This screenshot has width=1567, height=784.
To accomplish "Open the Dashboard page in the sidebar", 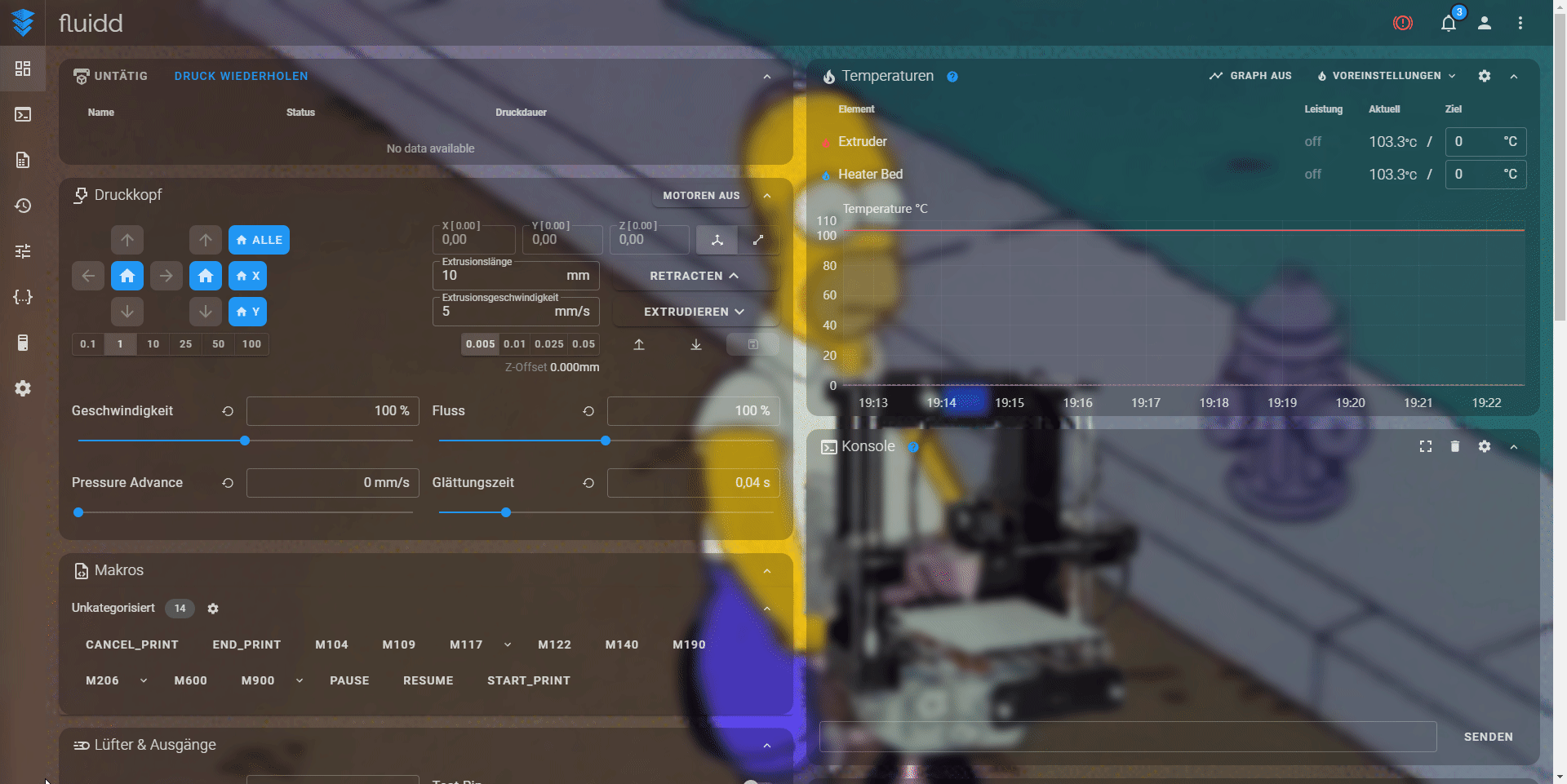I will (23, 69).
